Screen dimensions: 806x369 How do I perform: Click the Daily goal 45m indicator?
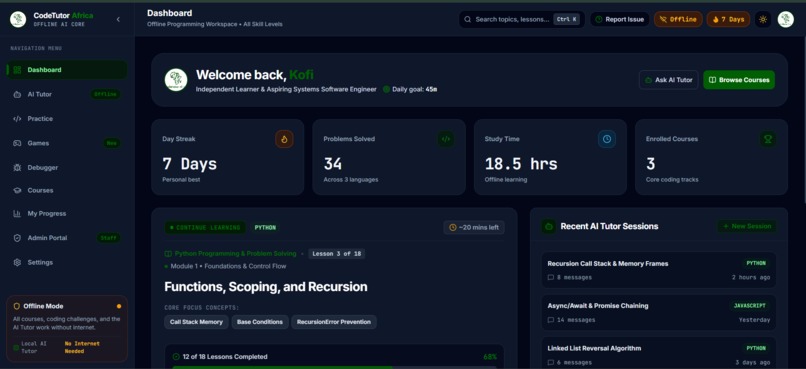point(410,89)
